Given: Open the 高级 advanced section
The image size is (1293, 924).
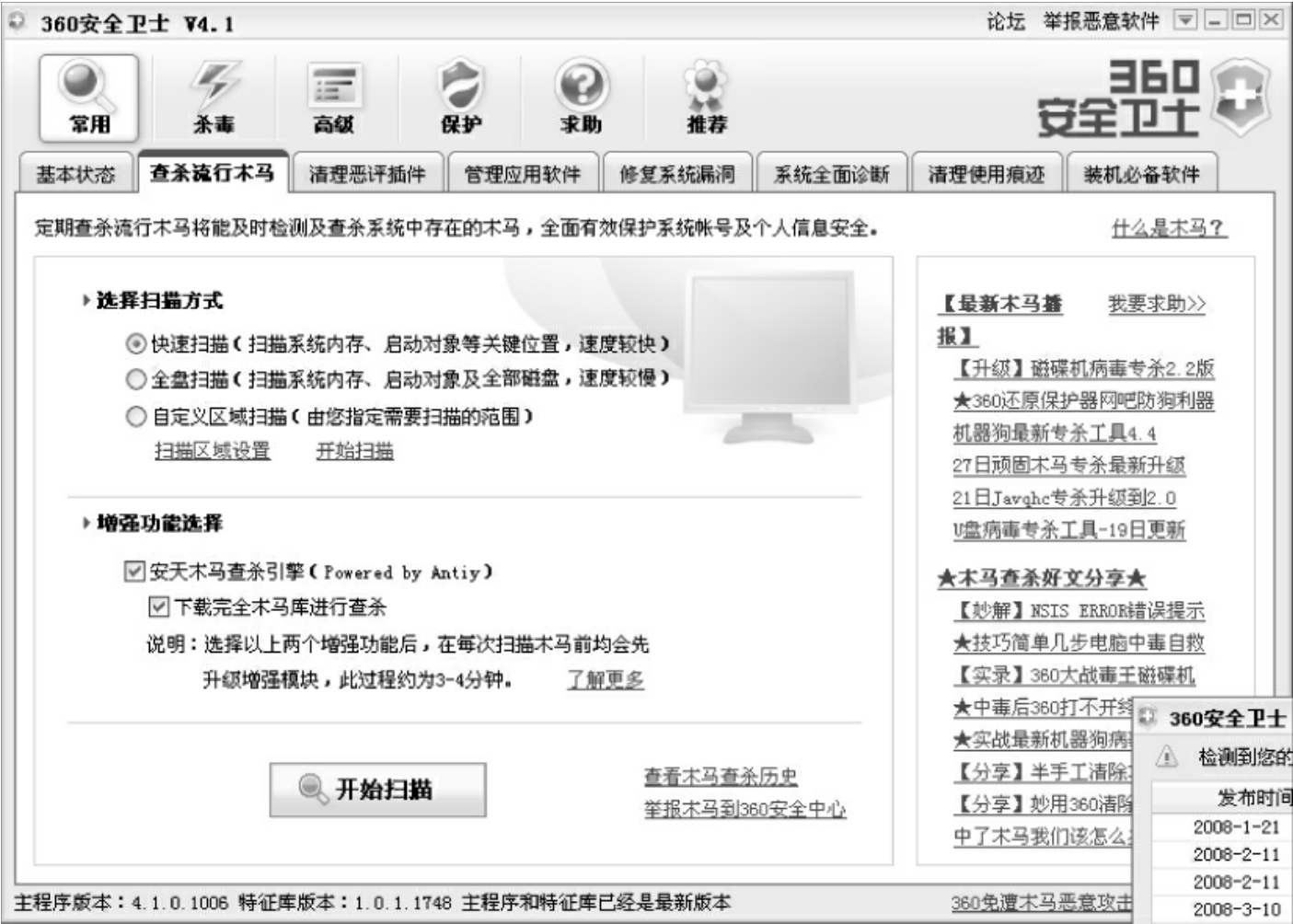Looking at the screenshot, I should pos(334,97).
